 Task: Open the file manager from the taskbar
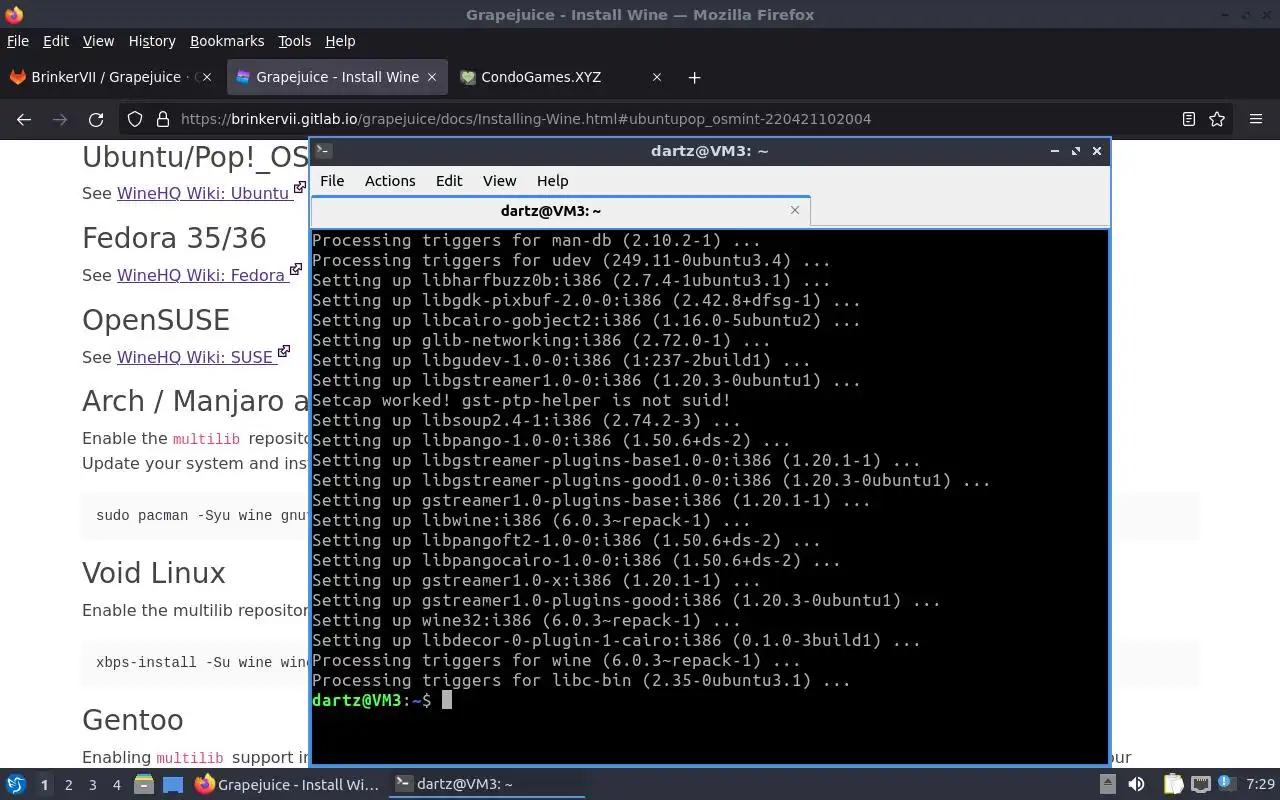[x=143, y=785]
